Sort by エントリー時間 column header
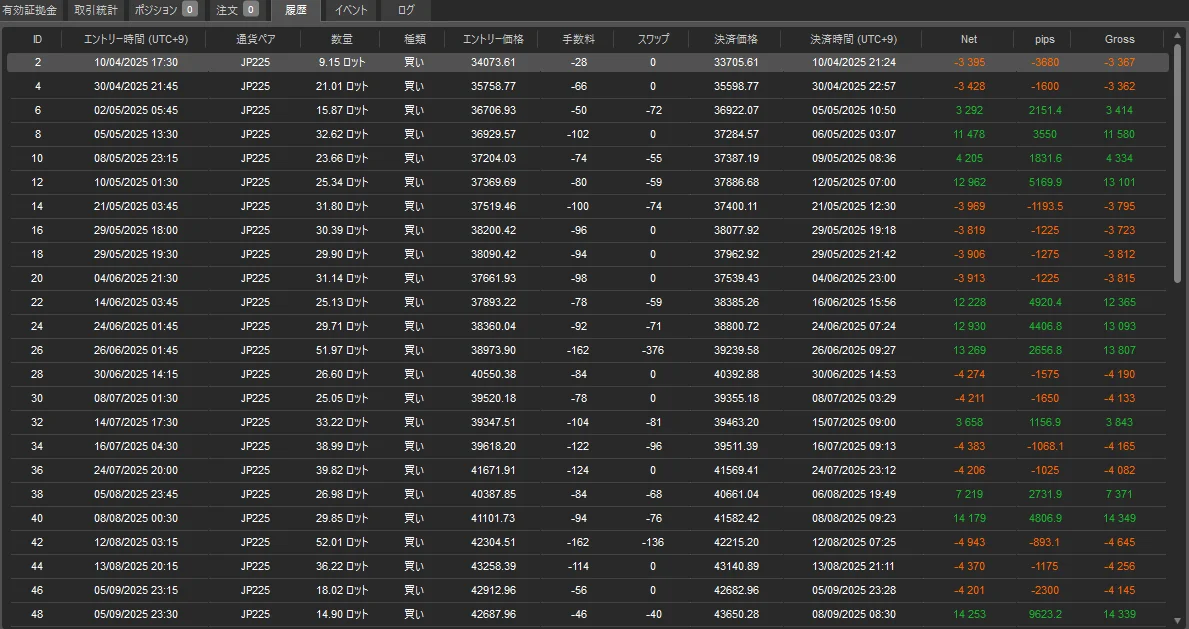 pos(133,39)
